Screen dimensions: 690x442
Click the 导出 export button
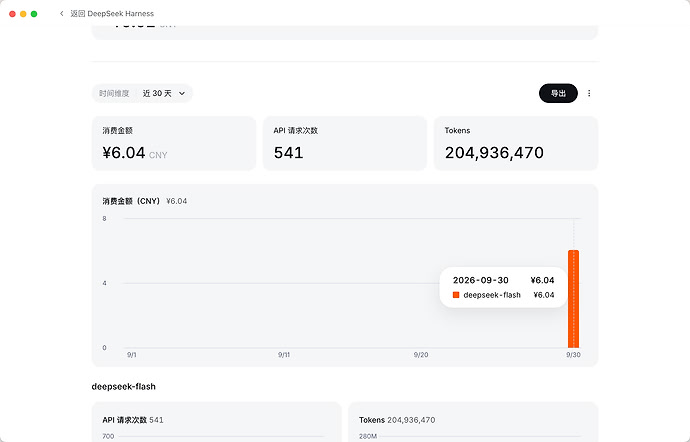point(558,93)
